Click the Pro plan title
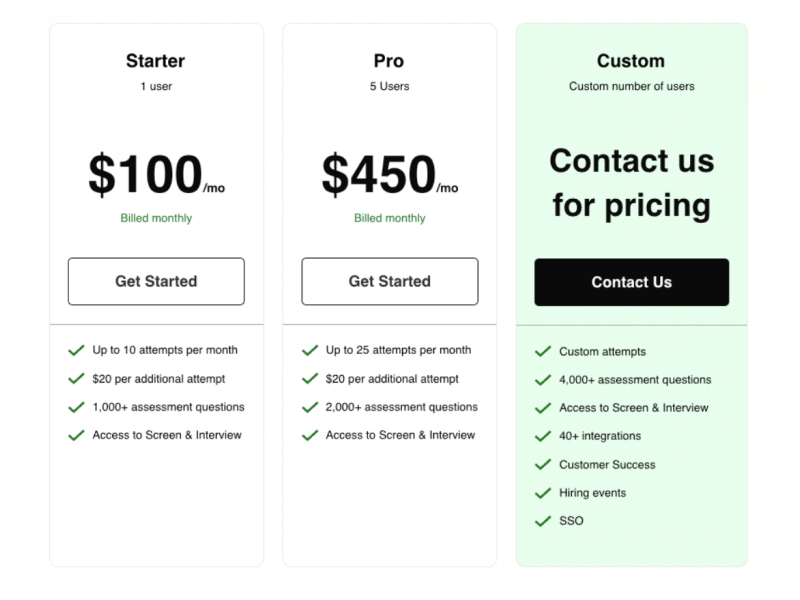This screenshot has width=800, height=600. pos(390,61)
